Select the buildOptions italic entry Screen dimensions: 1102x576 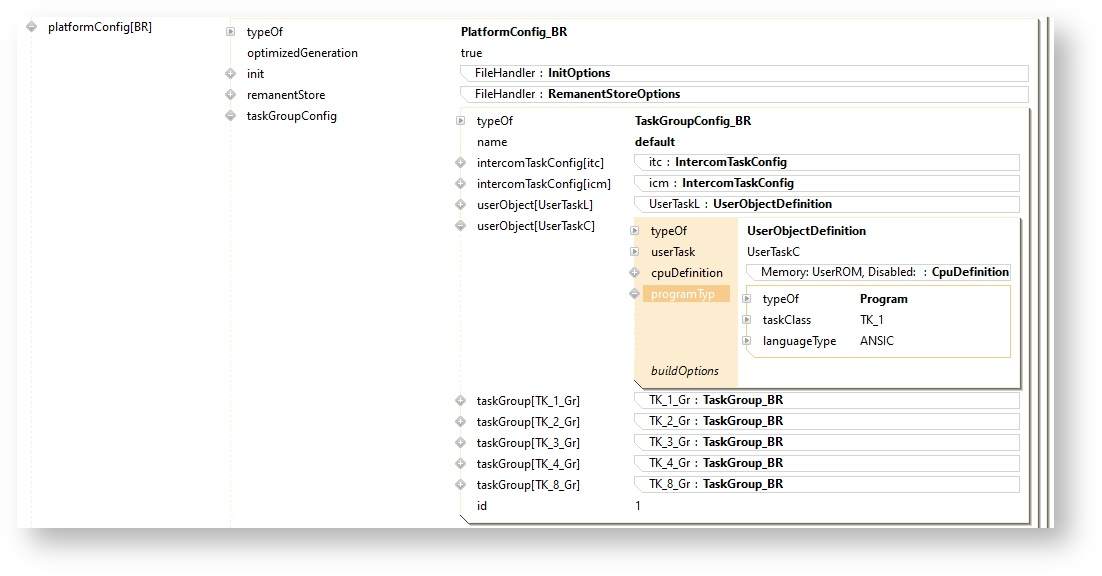click(685, 371)
